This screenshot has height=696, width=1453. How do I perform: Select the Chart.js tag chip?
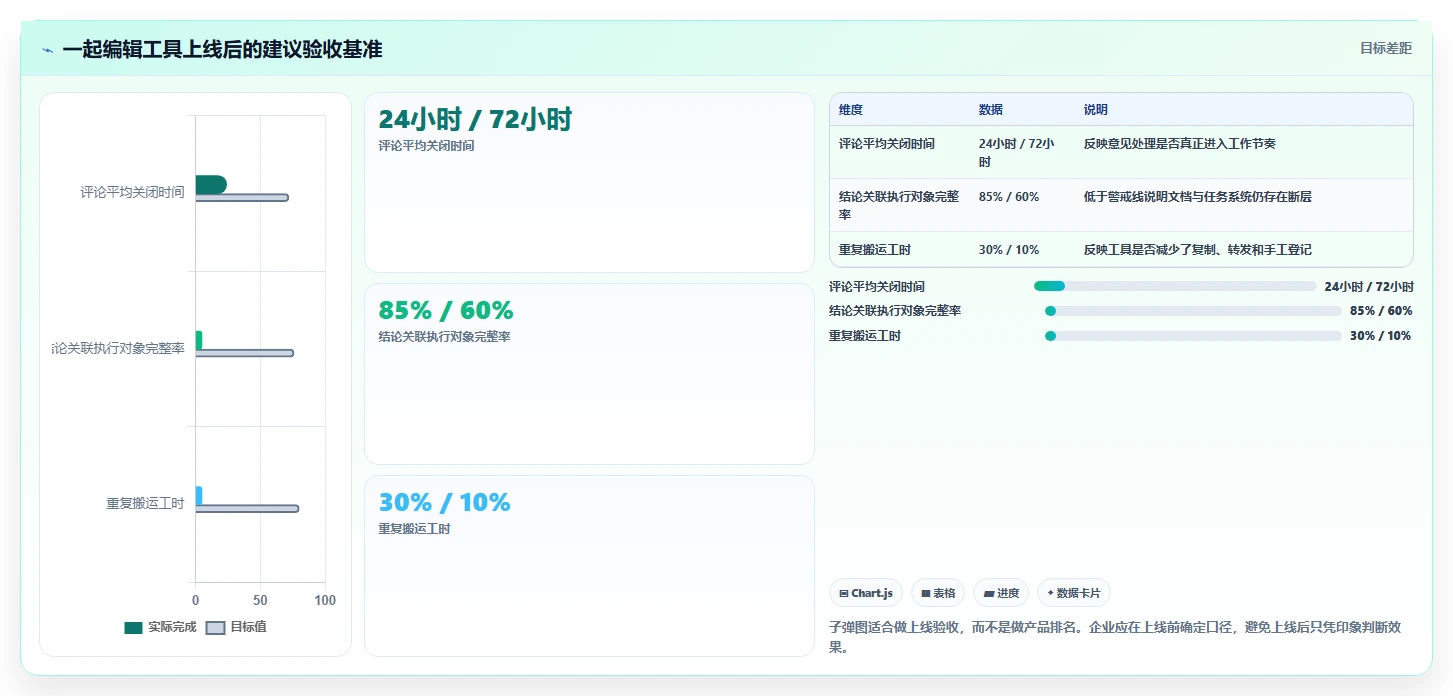coord(866,593)
